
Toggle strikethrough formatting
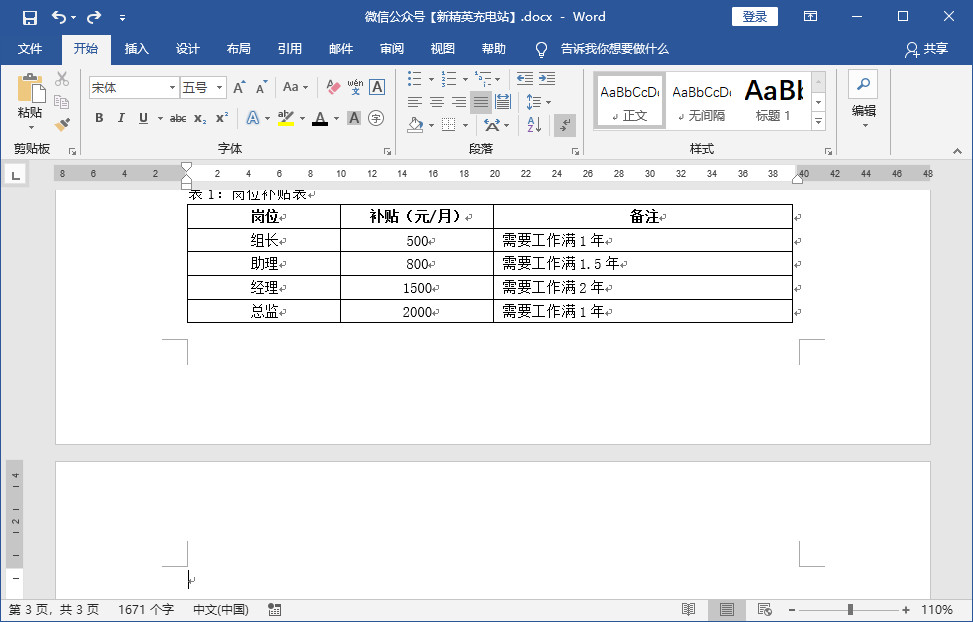point(179,117)
